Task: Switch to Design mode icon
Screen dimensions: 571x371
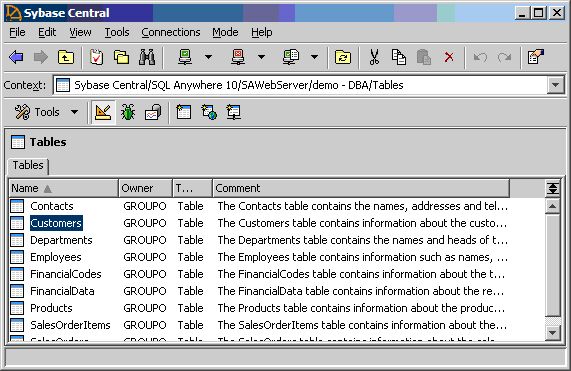Action: [x=103, y=113]
